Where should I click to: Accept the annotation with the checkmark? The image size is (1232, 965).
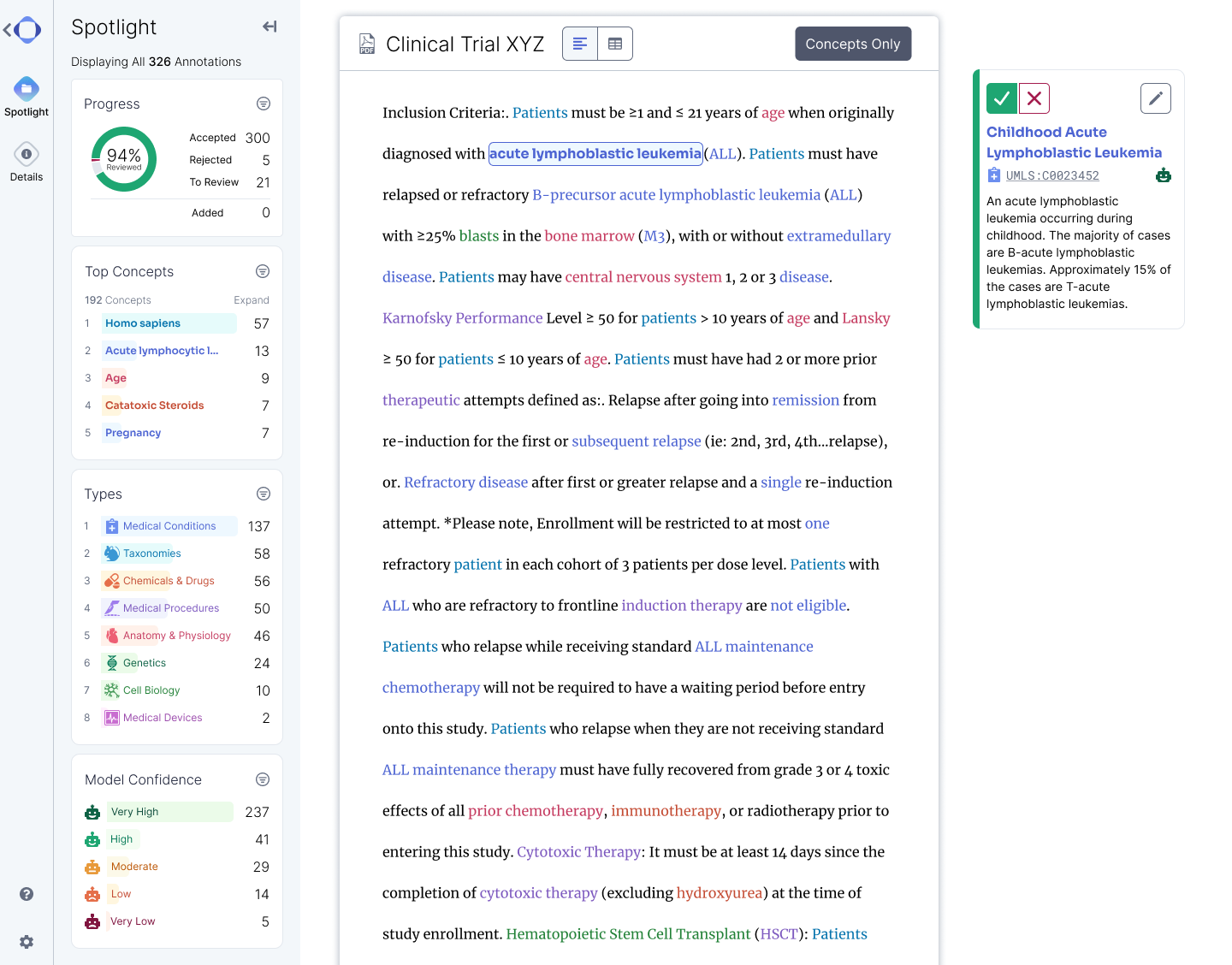(1002, 98)
